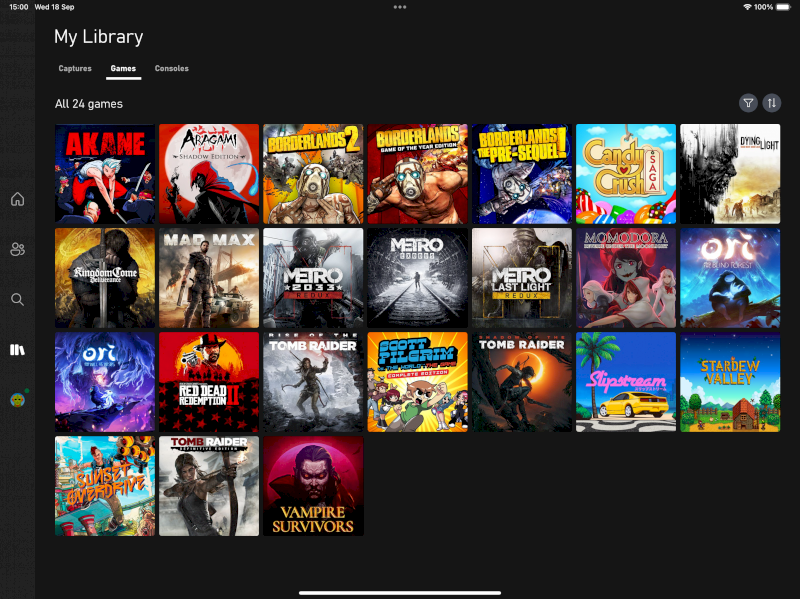
Task: Tap the Wi-Fi status icon
Action: (747, 7)
